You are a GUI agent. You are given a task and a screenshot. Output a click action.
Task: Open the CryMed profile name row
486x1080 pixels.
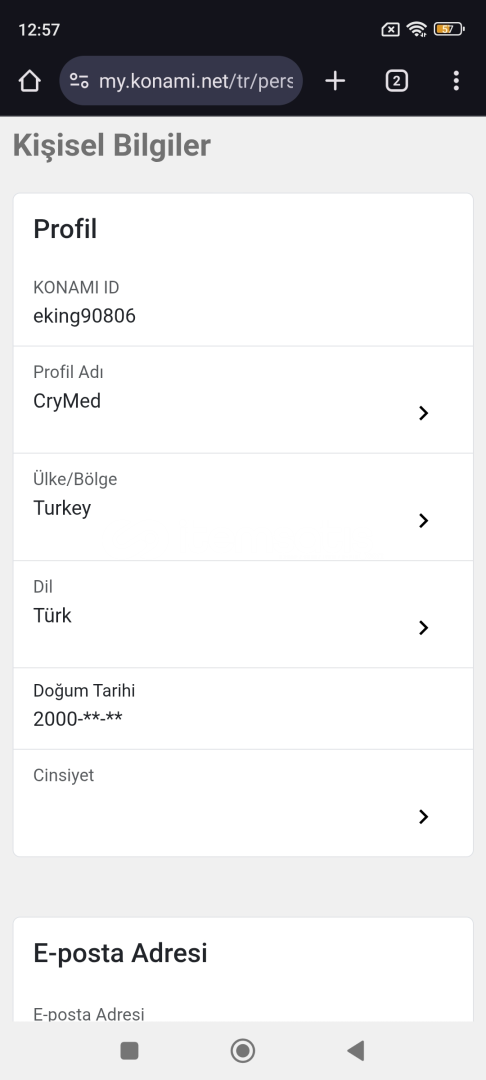(243, 399)
